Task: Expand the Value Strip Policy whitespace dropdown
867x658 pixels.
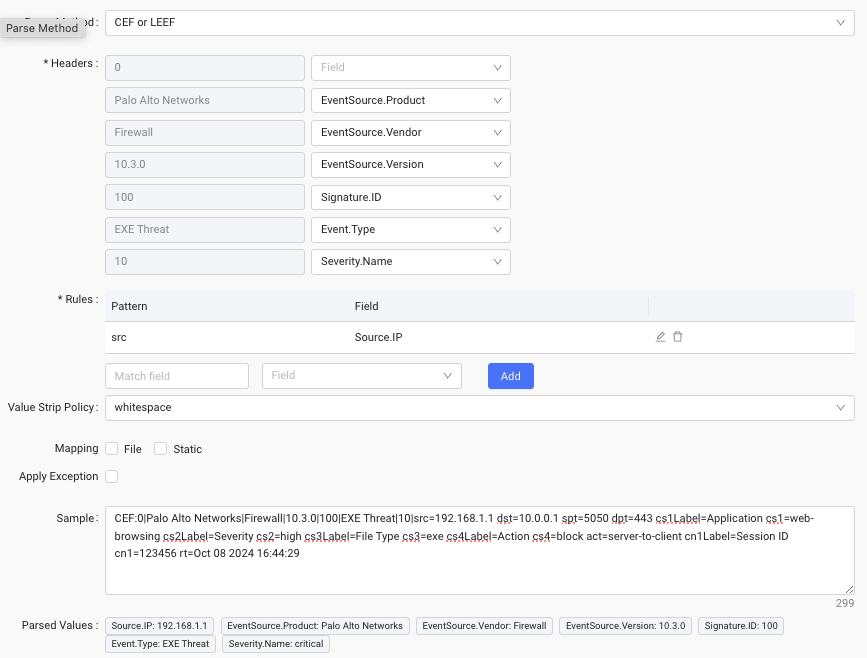Action: 479,408
